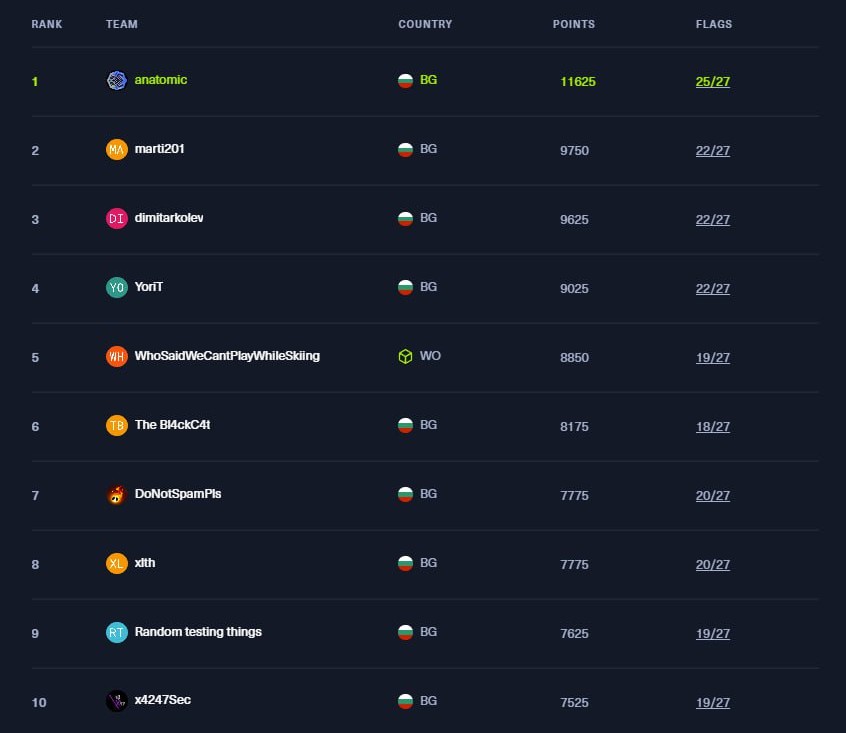This screenshot has width=846, height=733.
Task: Click dimitarkolev's pink DI avatar
Action: tap(117, 218)
